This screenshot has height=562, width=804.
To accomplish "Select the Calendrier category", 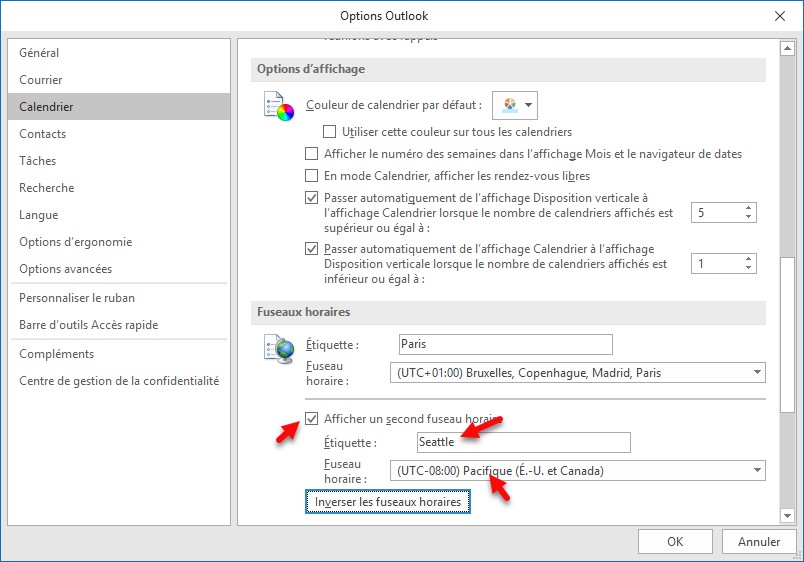I will click(119, 107).
